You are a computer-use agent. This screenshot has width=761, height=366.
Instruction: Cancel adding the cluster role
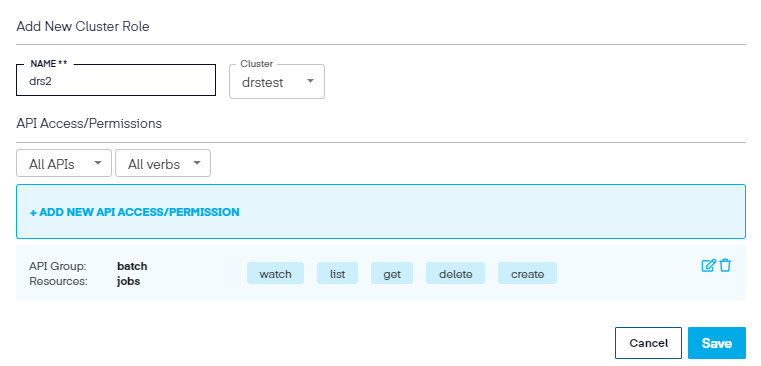(648, 343)
